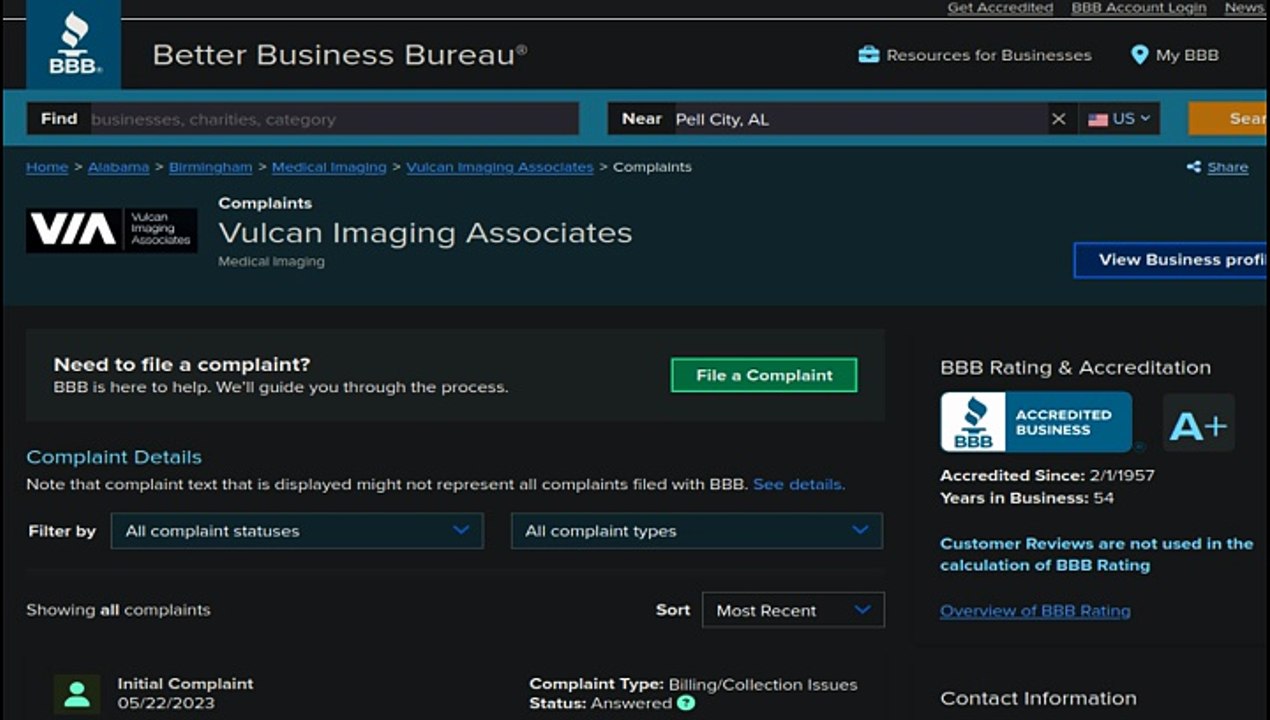Viewport: 1270px width, 720px height.
Task: Click the Share link
Action: pos(1228,167)
